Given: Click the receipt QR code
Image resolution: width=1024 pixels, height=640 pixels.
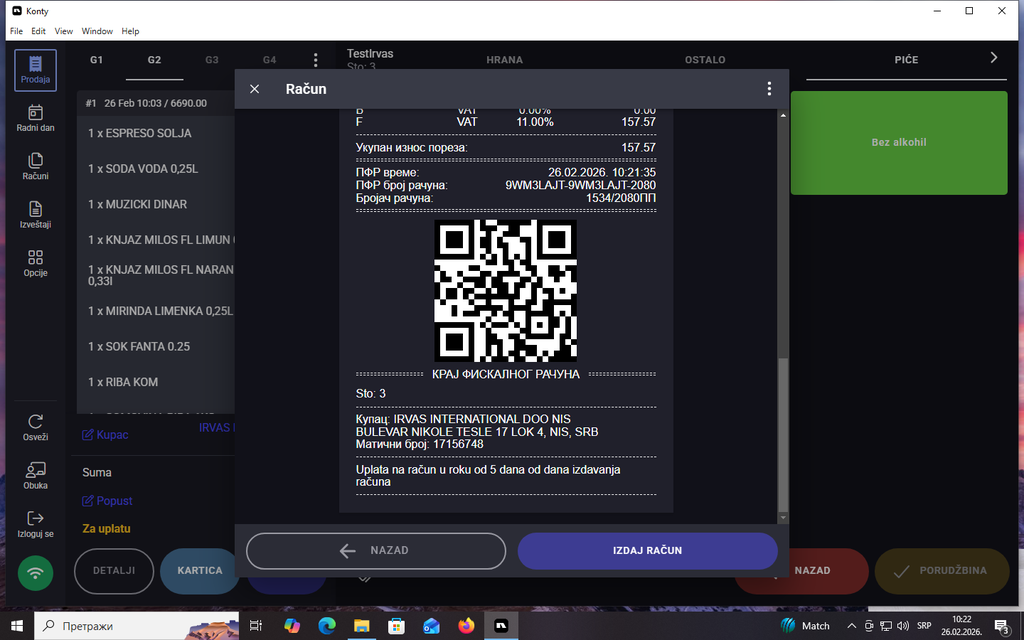Looking at the screenshot, I should (505, 290).
